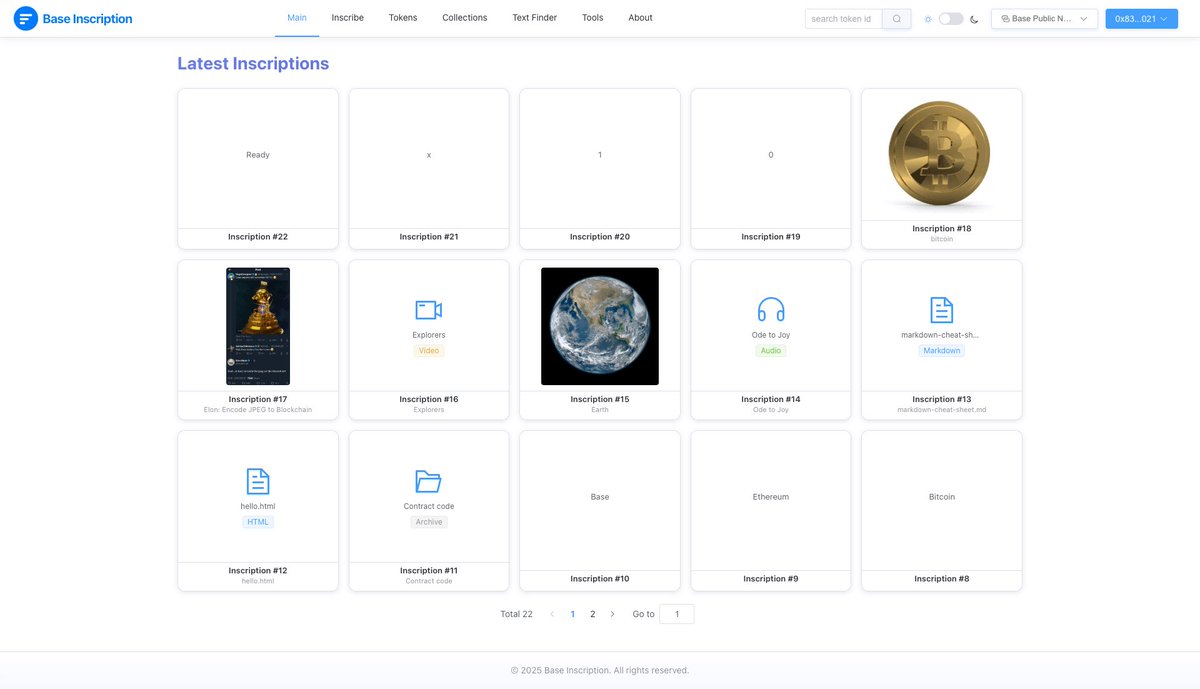Select page 1 in pagination
1200x689 pixels.
click(572, 614)
